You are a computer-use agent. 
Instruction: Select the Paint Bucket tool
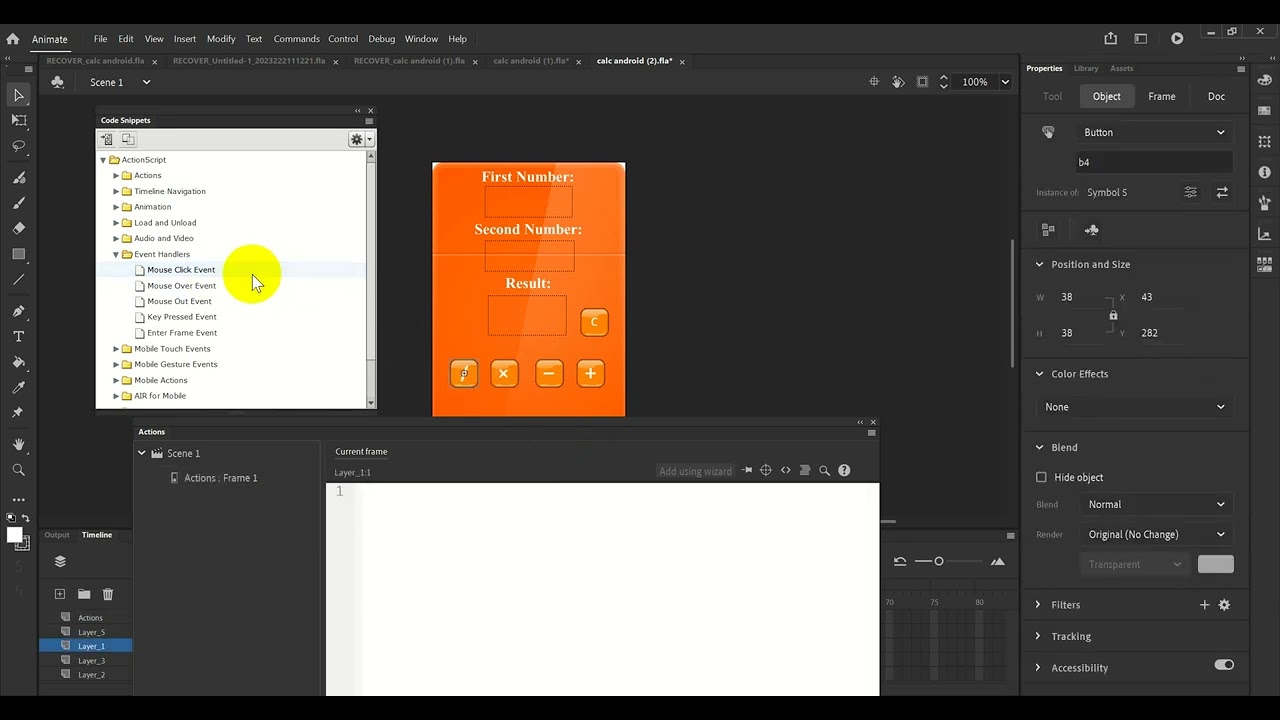(18, 362)
